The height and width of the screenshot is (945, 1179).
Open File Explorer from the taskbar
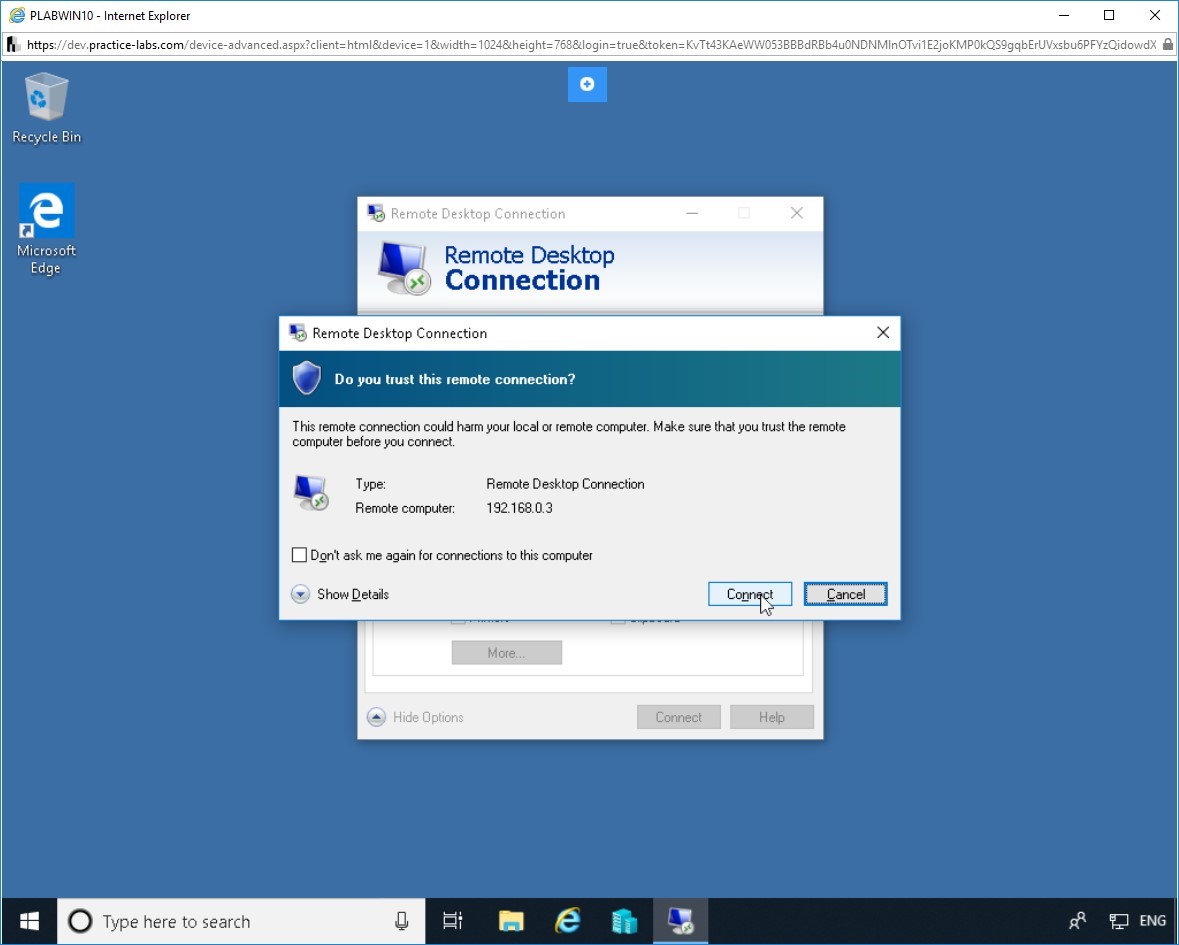click(x=511, y=921)
